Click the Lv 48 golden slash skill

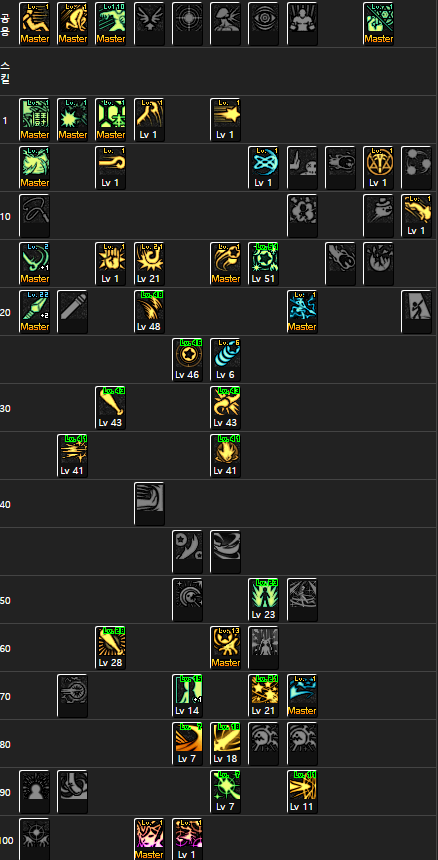click(x=149, y=312)
